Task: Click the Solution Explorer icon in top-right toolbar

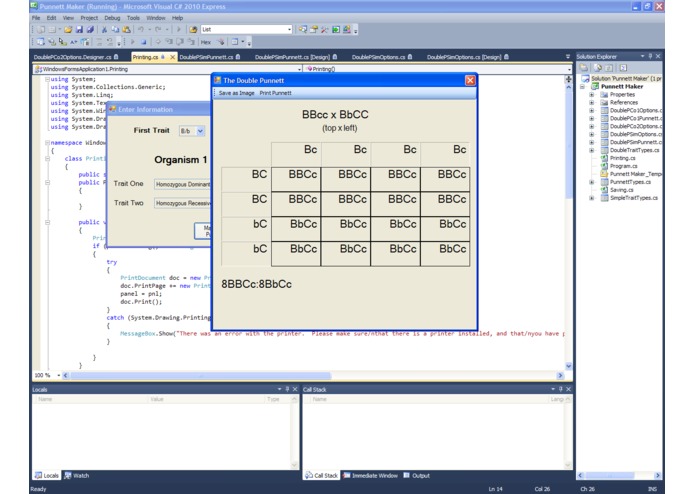Action: (x=303, y=30)
